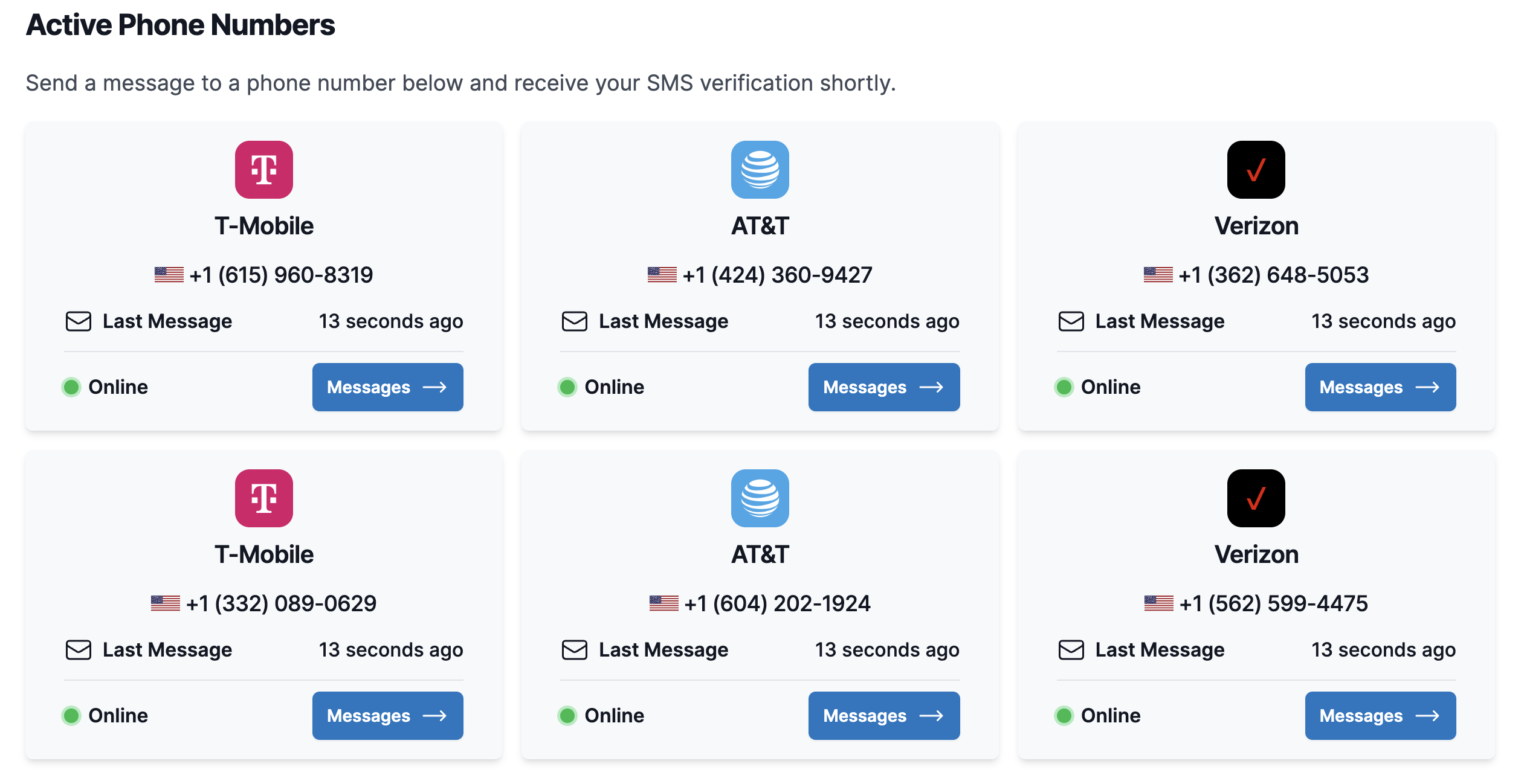
Task: Click AT&T logo on the (604) 202-1924 card
Action: 760,498
